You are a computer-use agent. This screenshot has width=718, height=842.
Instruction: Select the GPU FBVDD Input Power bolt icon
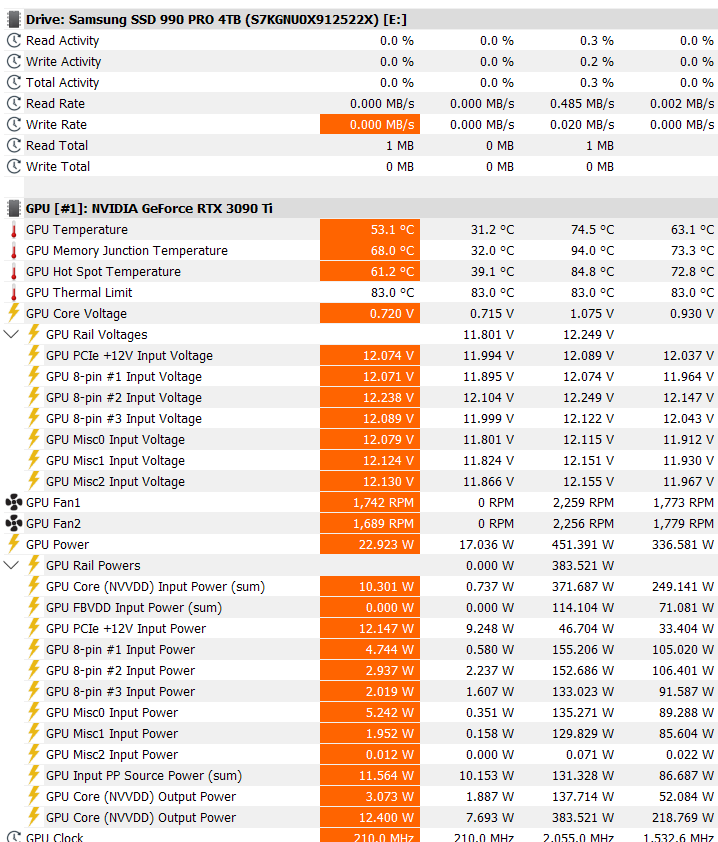34,607
